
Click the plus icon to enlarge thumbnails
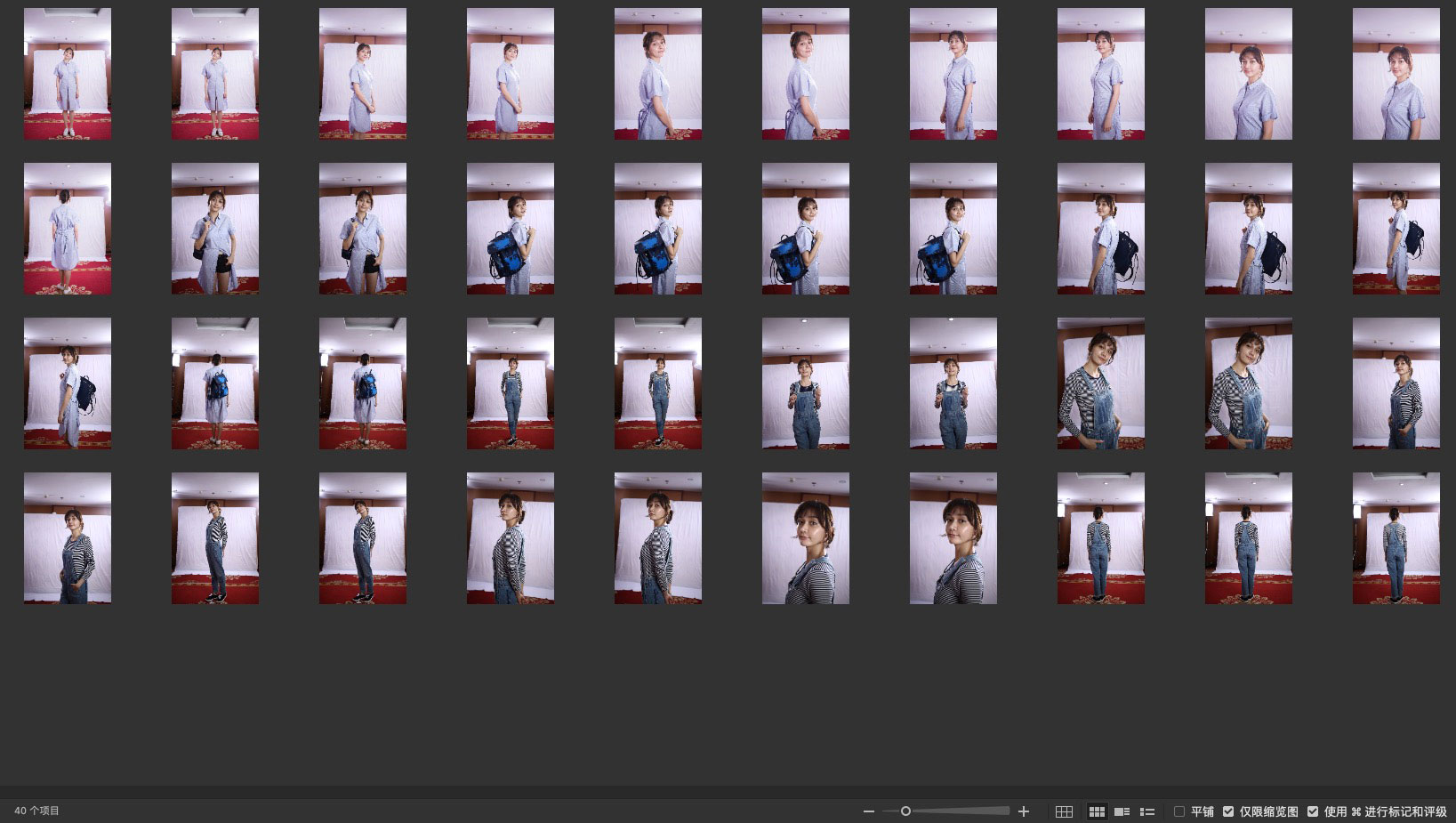click(1024, 811)
